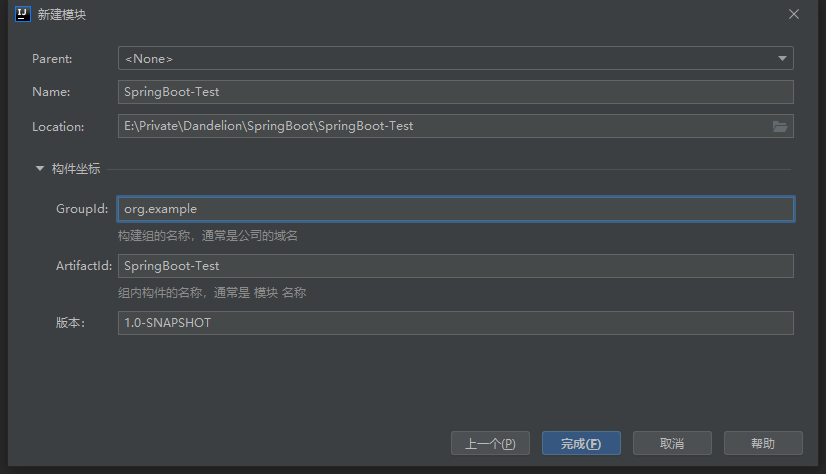Click the 版本 field showing 1.0-SNAPSHOT
Viewport: 826px width, 474px height.
[455, 323]
